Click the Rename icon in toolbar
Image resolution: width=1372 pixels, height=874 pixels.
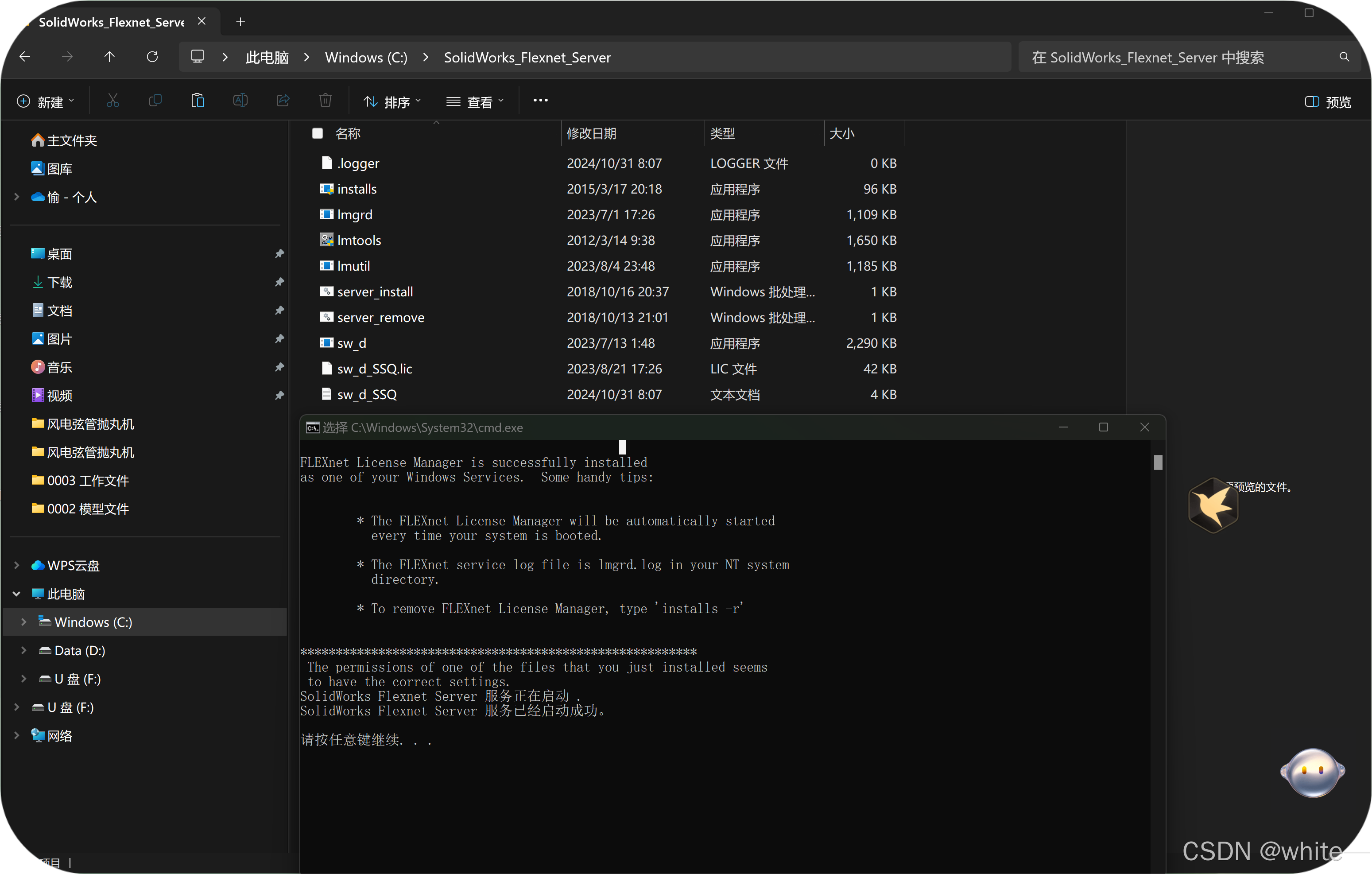tap(240, 101)
